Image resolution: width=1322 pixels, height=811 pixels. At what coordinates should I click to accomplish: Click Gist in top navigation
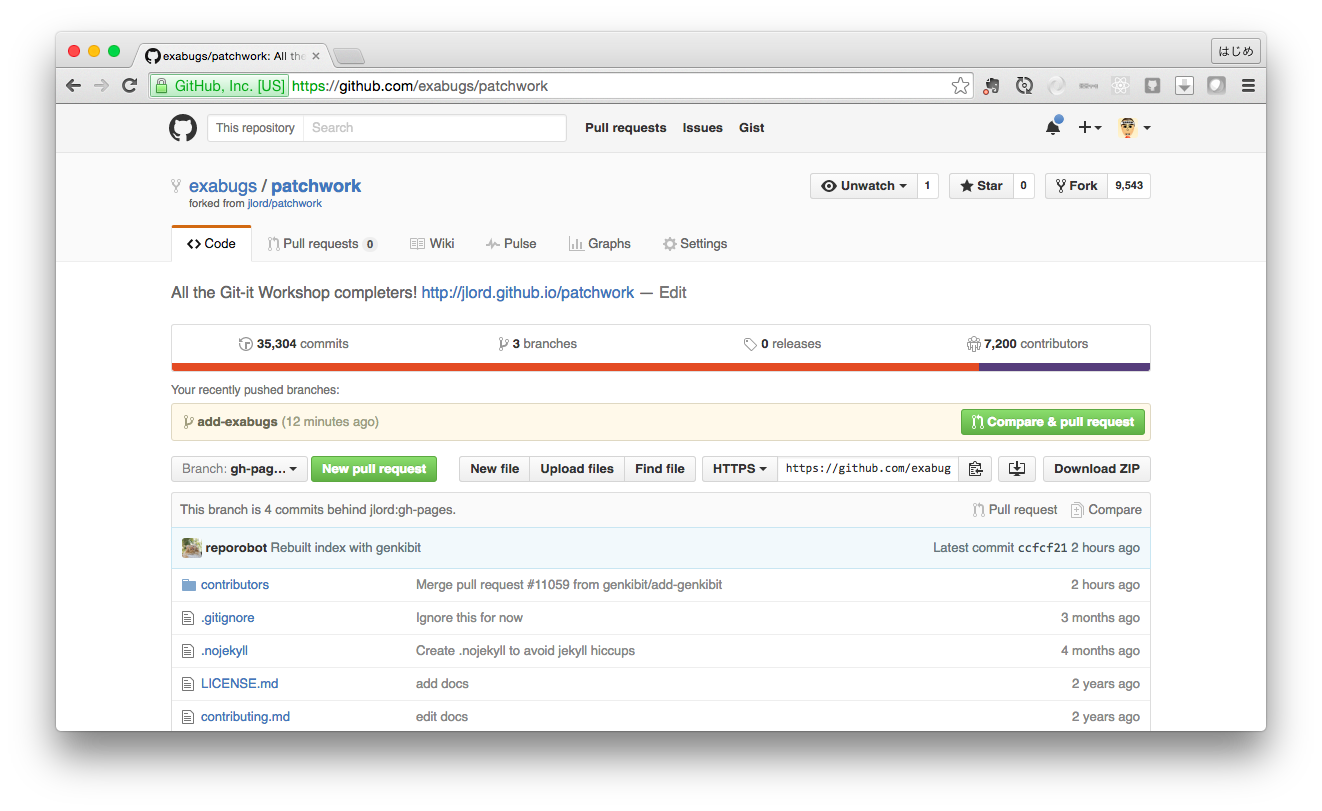click(752, 128)
